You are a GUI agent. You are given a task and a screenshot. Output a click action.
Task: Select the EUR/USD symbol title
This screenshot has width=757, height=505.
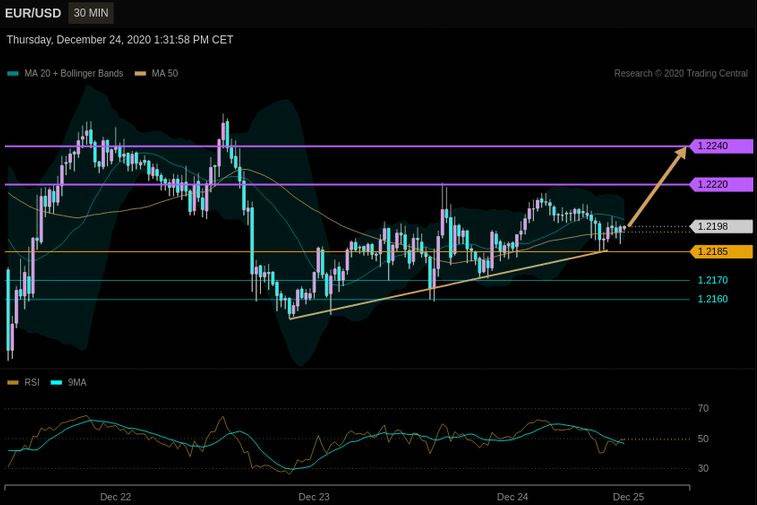tap(33, 13)
